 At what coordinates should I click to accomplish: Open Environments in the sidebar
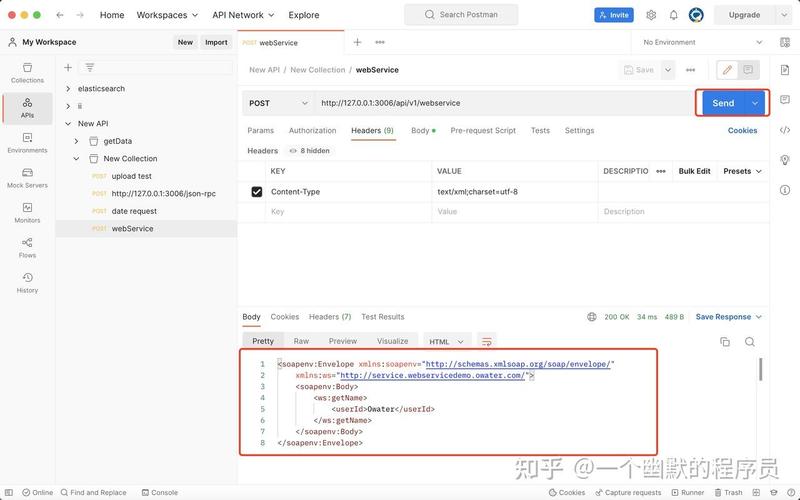pos(28,143)
